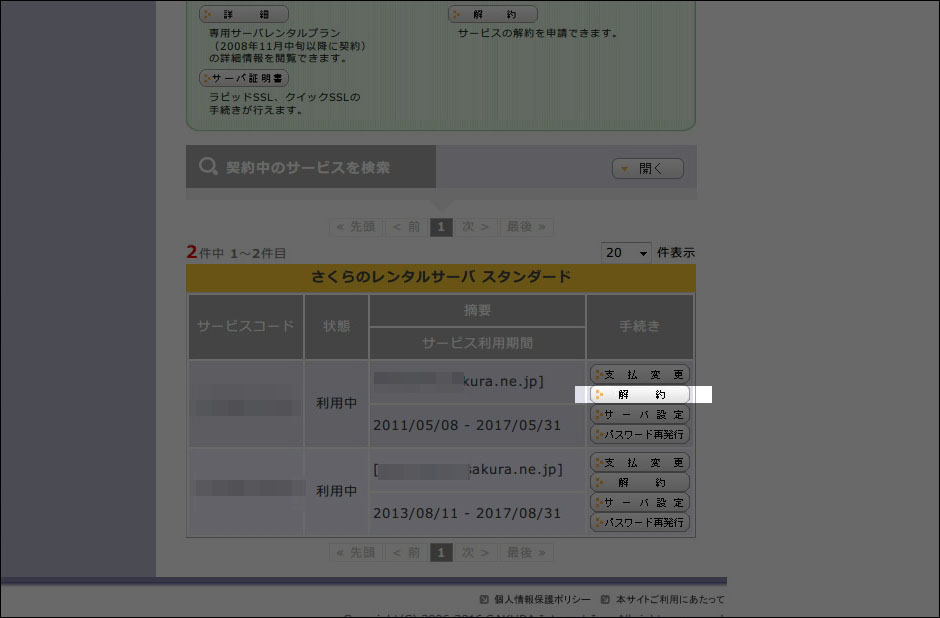Click the 摘要 column header
This screenshot has height=618, width=940.
click(477, 310)
